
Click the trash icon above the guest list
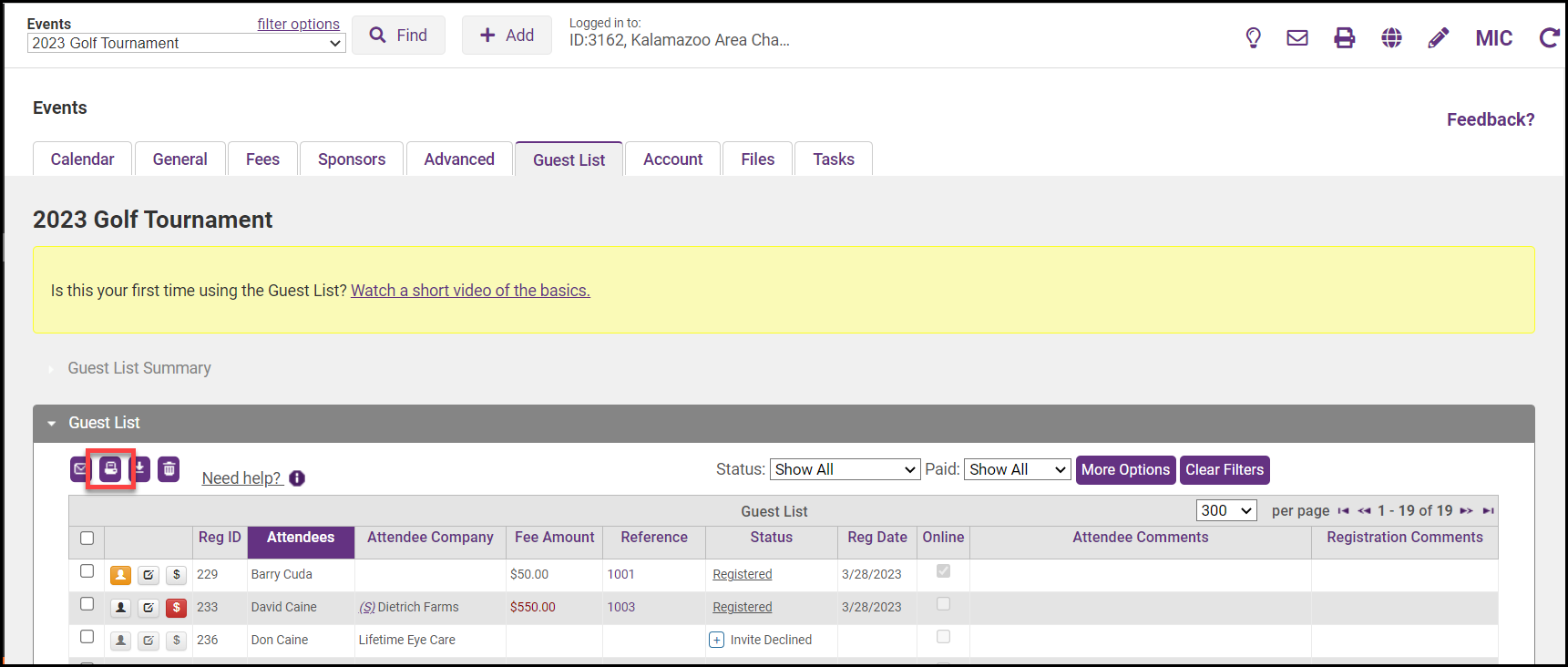[x=169, y=469]
